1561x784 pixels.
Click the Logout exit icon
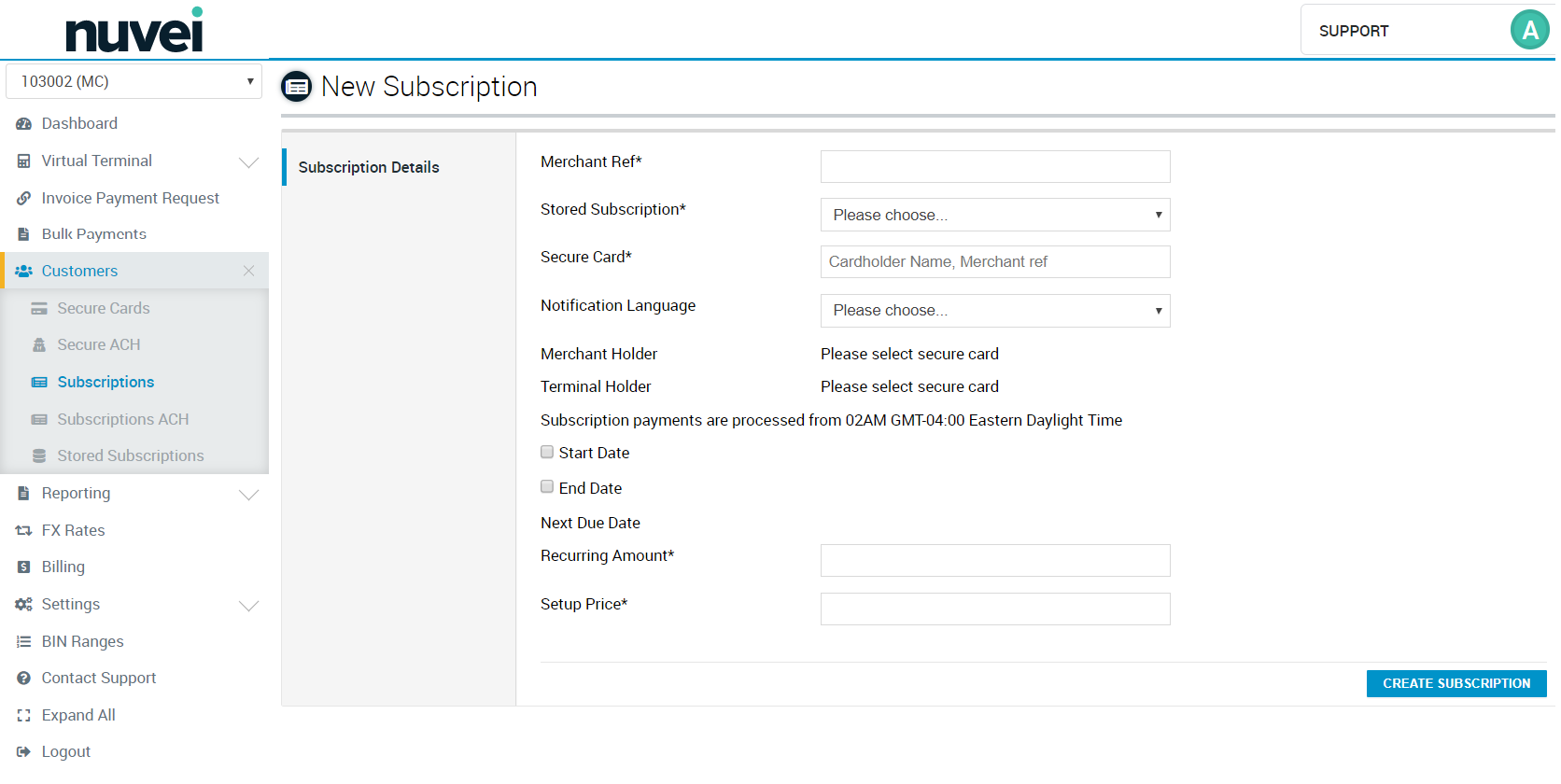click(24, 752)
